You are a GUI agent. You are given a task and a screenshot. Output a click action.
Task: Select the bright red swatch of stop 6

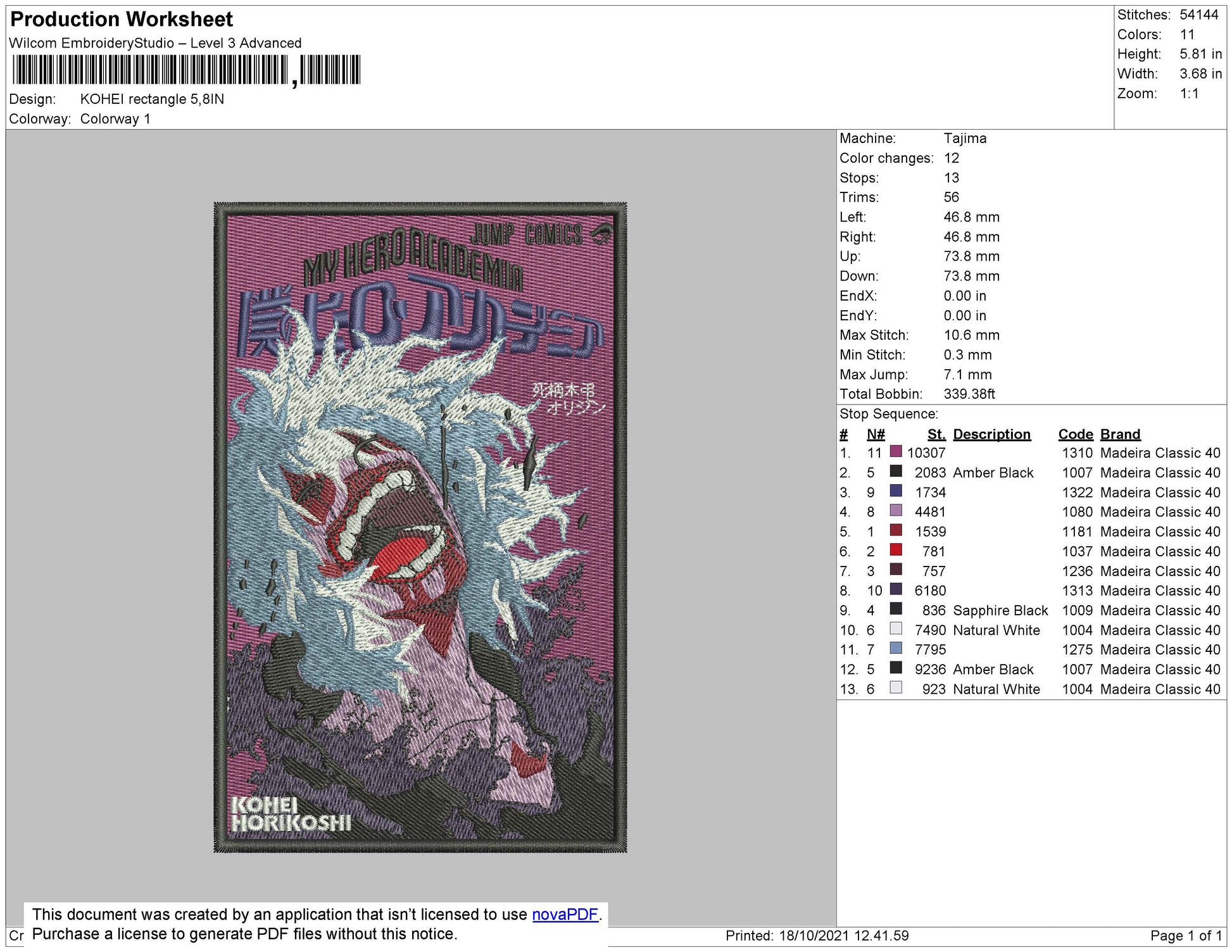point(896,550)
